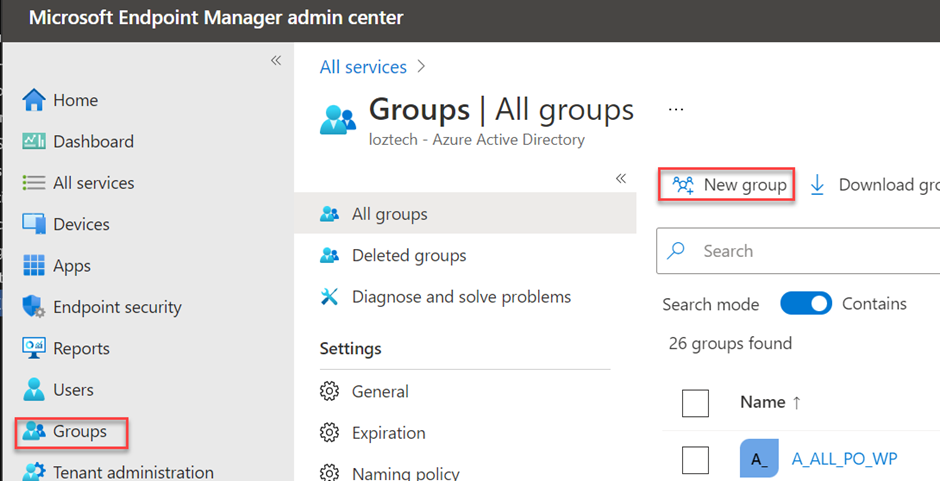The height and width of the screenshot is (481, 940).
Task: Click the breadcrumb chevron after All services
Action: [421, 67]
